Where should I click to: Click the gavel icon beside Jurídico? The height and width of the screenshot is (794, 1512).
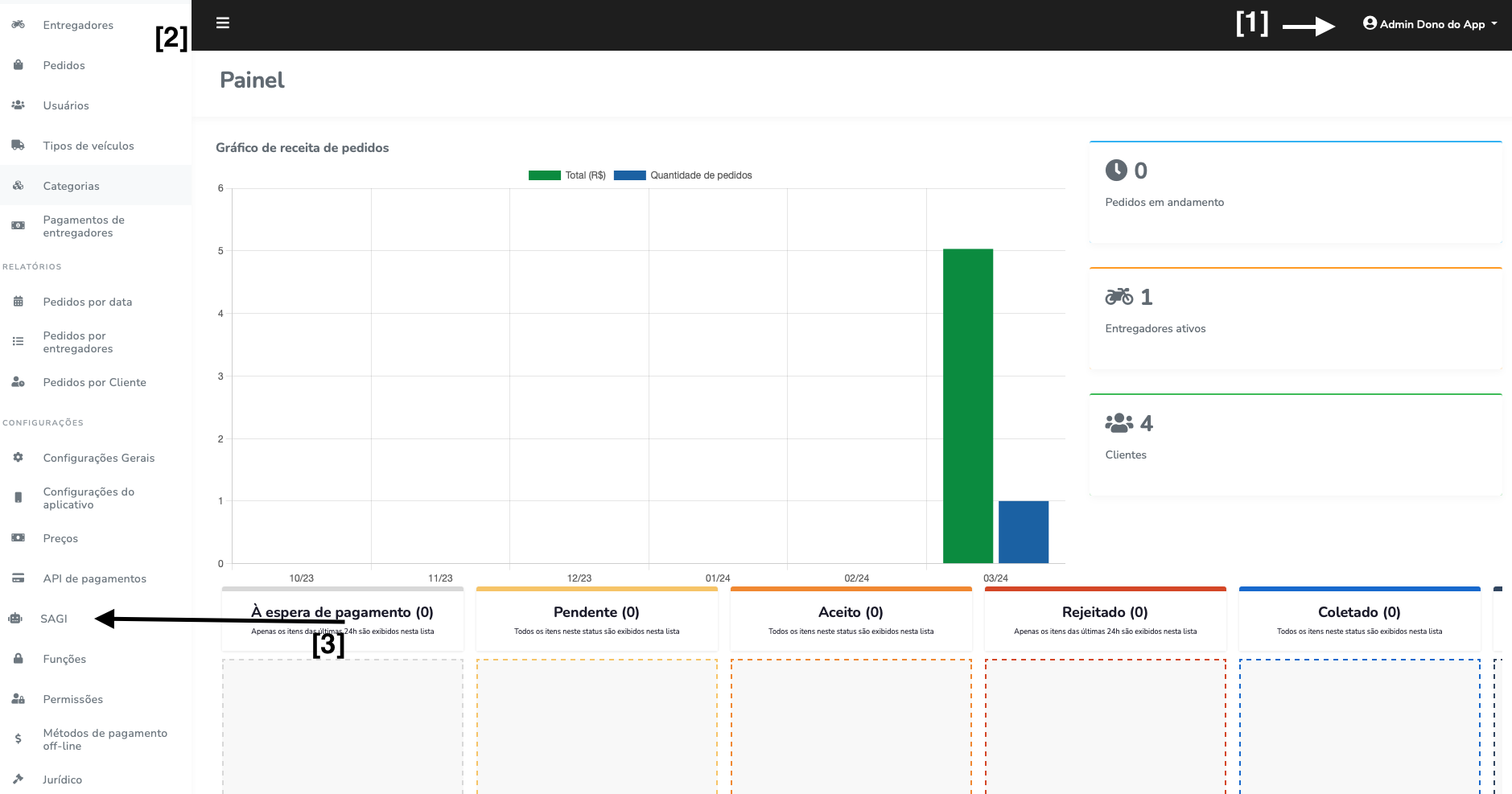point(18,780)
